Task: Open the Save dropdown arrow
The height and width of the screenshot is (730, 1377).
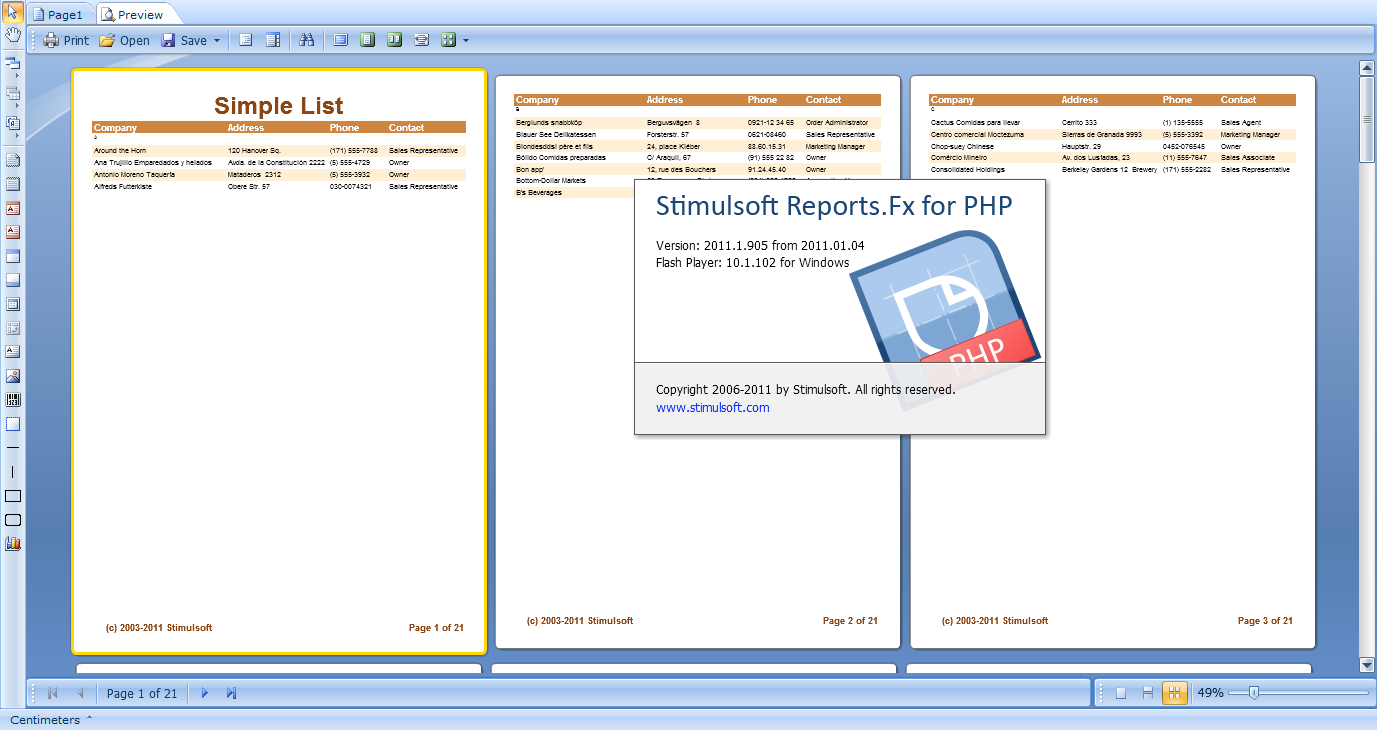Action: [217, 41]
